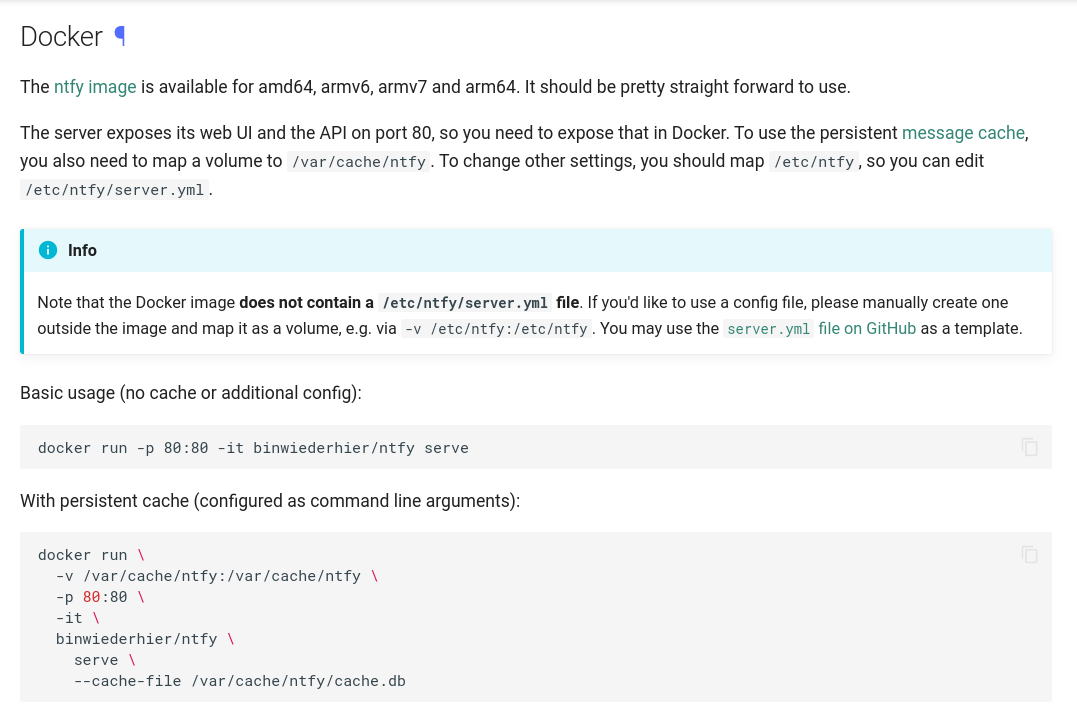Open the server.yml "file on GitHub" link
Viewport: 1077px width, 713px height.
pyautogui.click(x=866, y=328)
